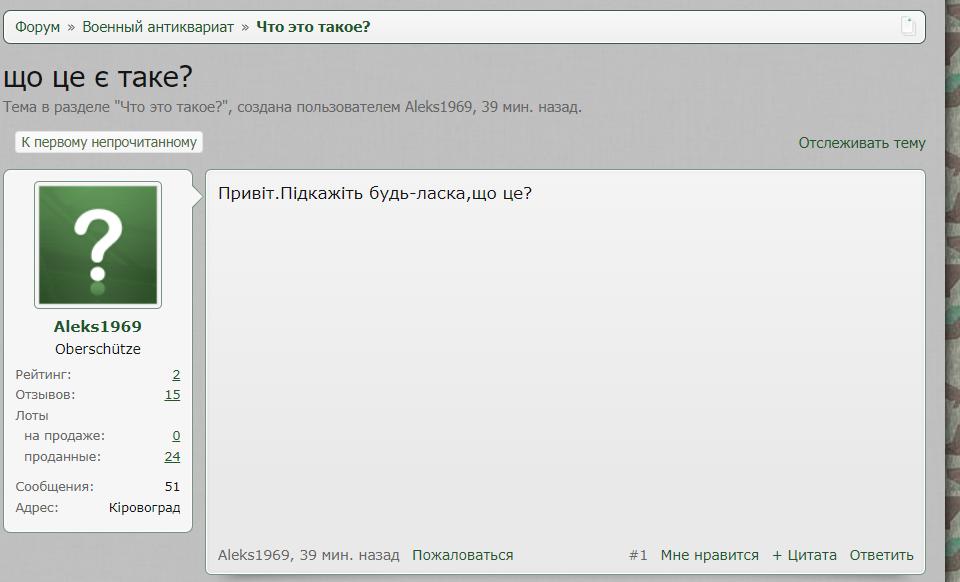Click the Отзывов: label
This screenshot has height=582, width=960.
[45, 395]
